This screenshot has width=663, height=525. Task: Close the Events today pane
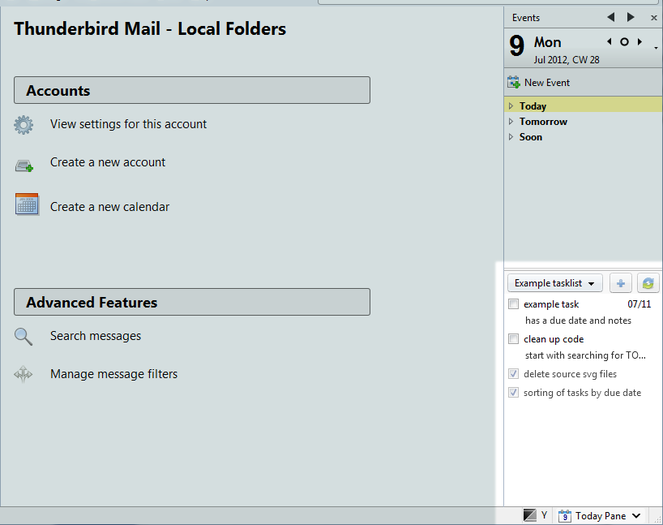(654, 18)
